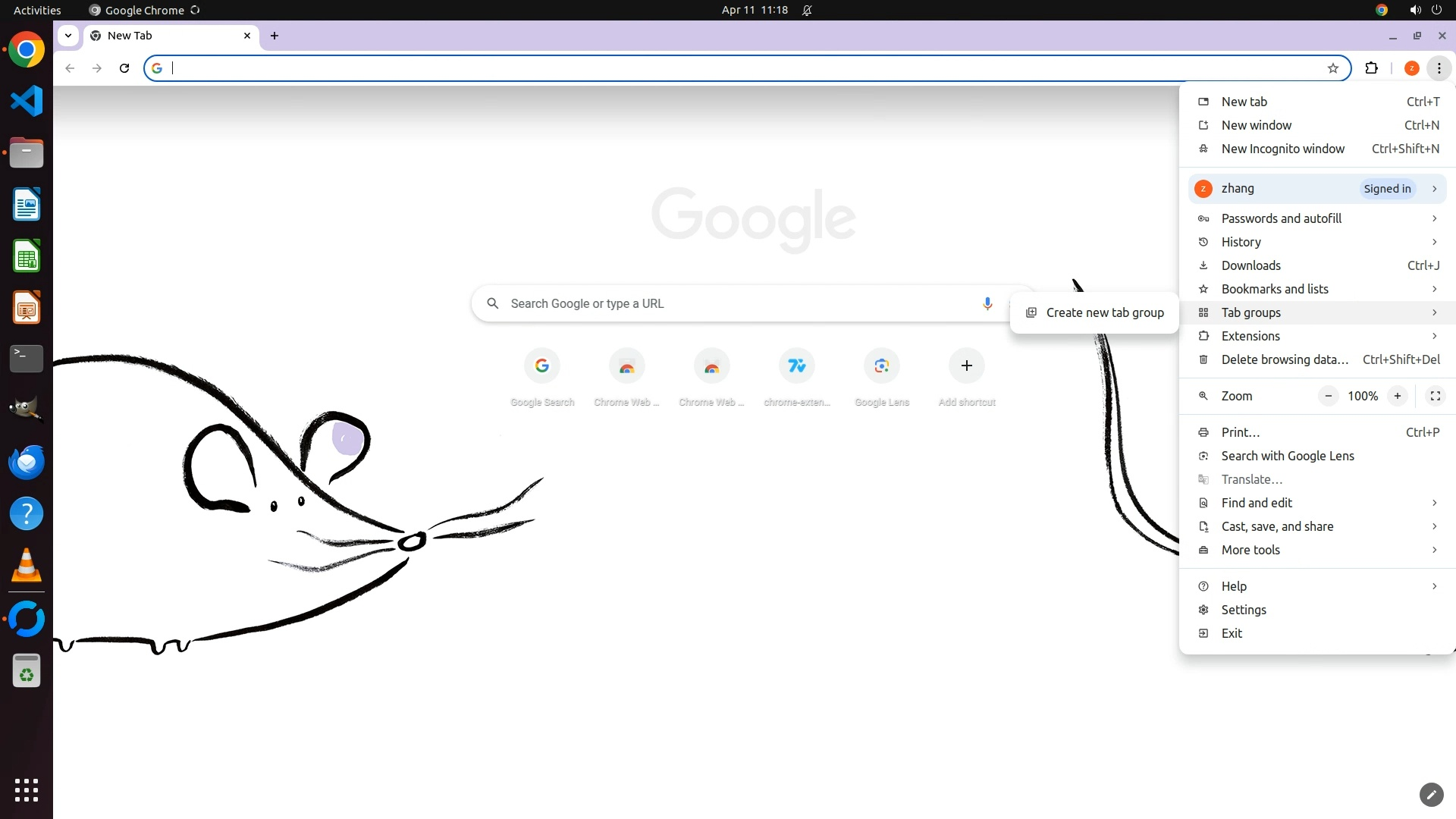This screenshot has height=819, width=1456.
Task: Increase zoom with plus button
Action: [1397, 396]
